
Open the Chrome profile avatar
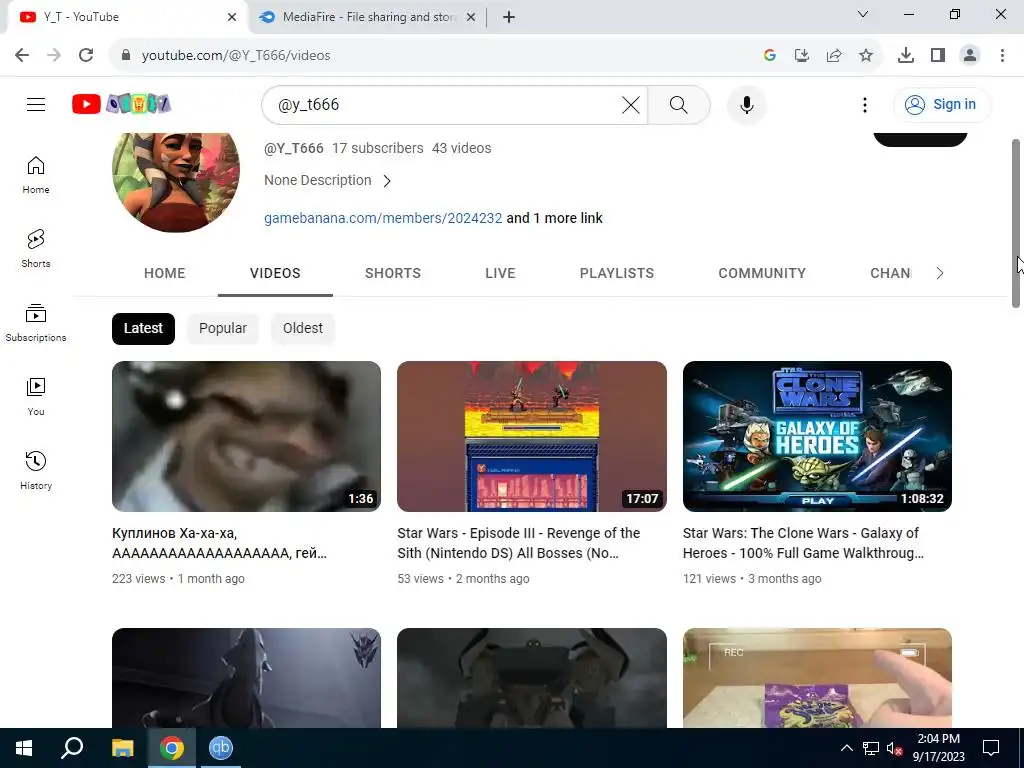[x=970, y=56]
